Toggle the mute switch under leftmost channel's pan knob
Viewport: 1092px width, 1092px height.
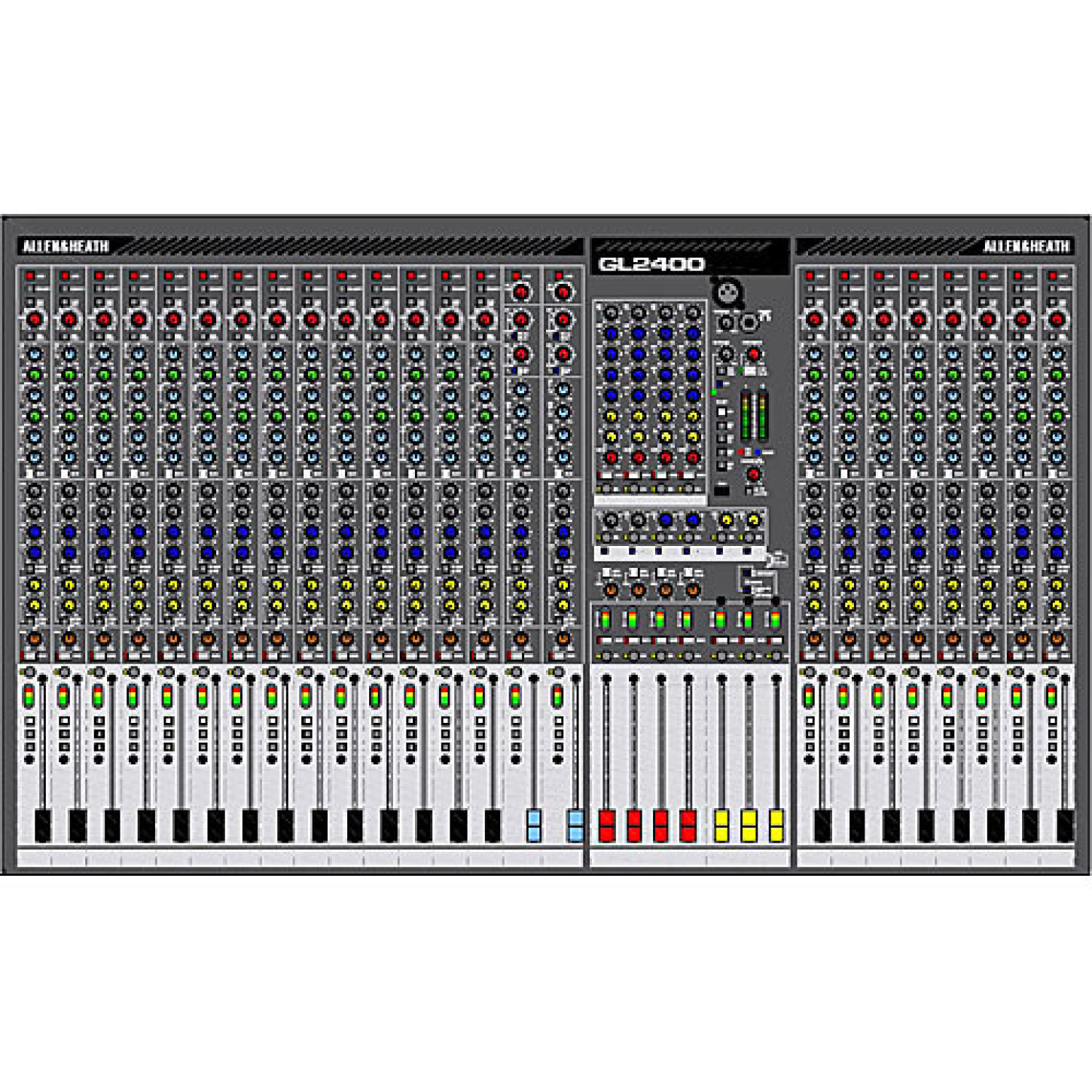click(30, 655)
